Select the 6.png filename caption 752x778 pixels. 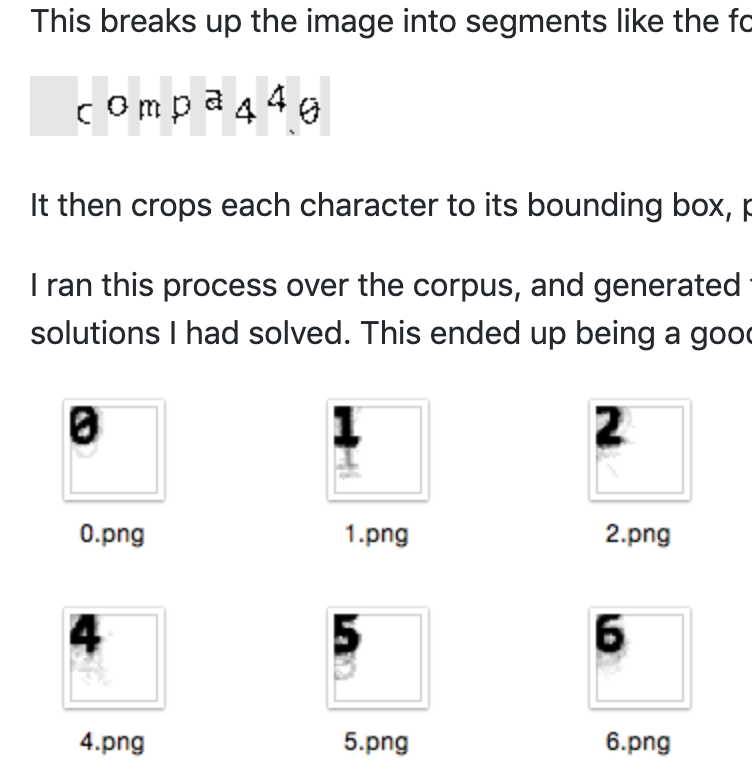pos(638,743)
